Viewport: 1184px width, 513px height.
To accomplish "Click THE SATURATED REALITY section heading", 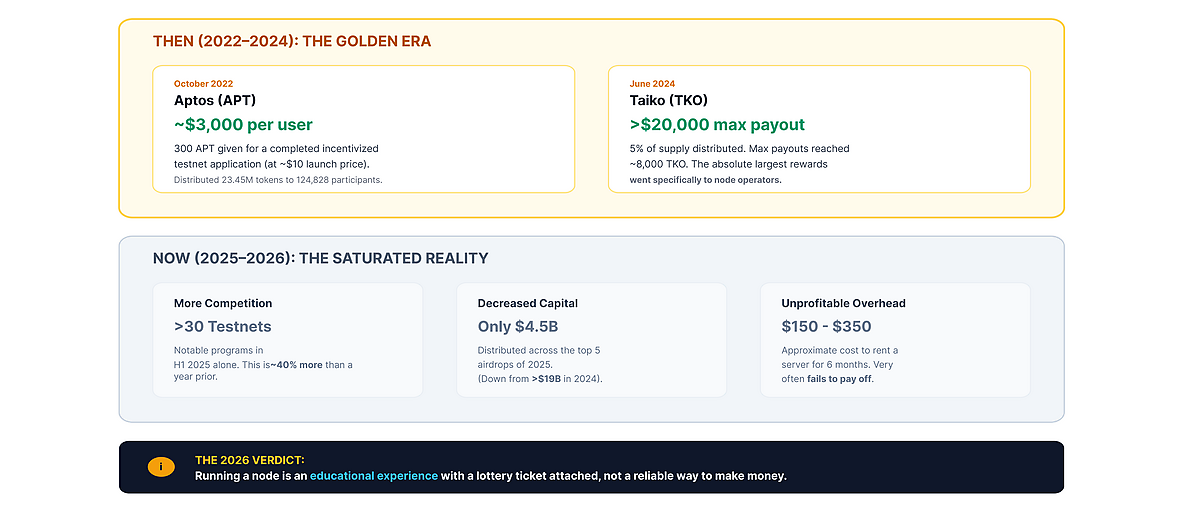I will (320, 258).
